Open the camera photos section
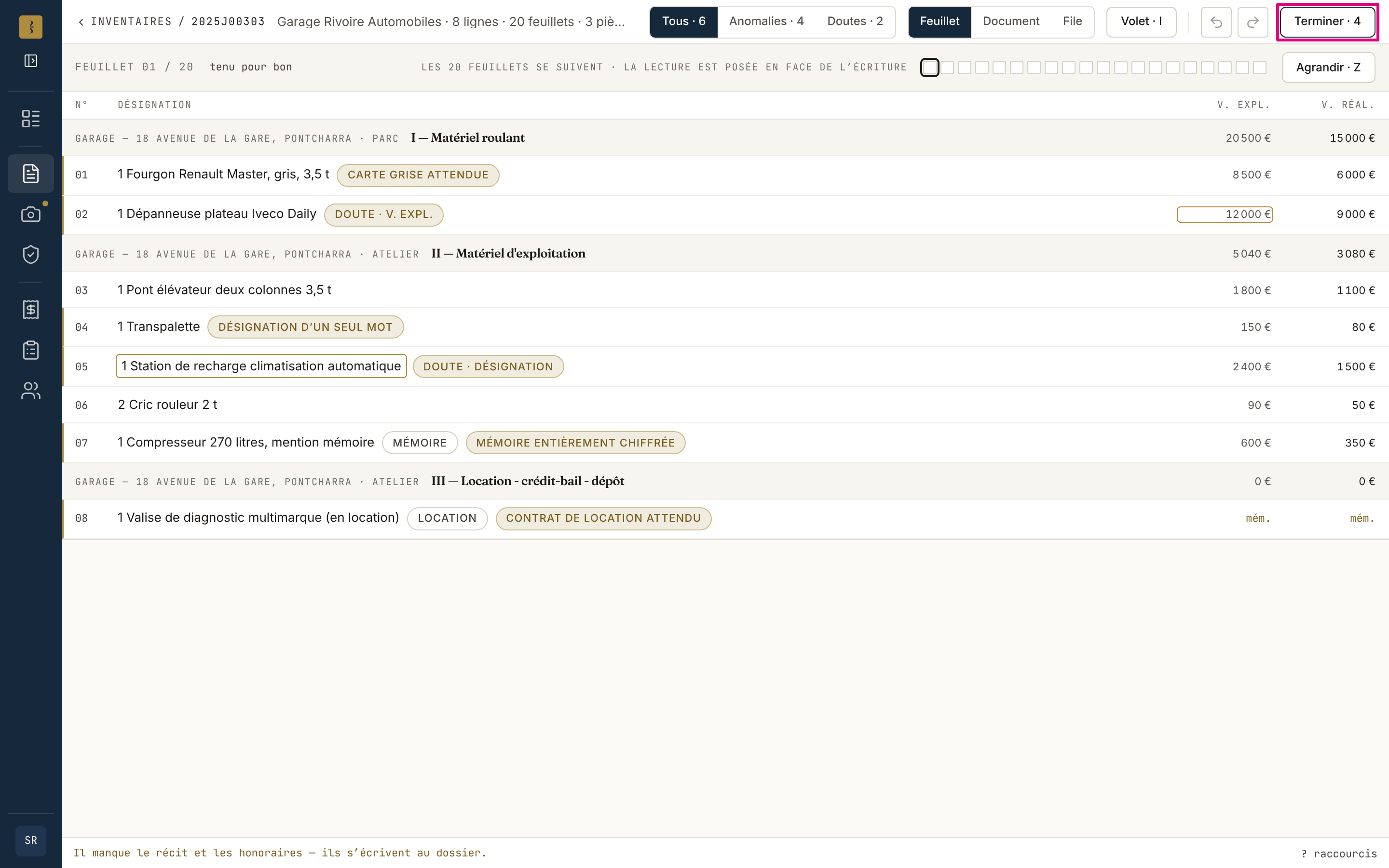 [x=31, y=214]
